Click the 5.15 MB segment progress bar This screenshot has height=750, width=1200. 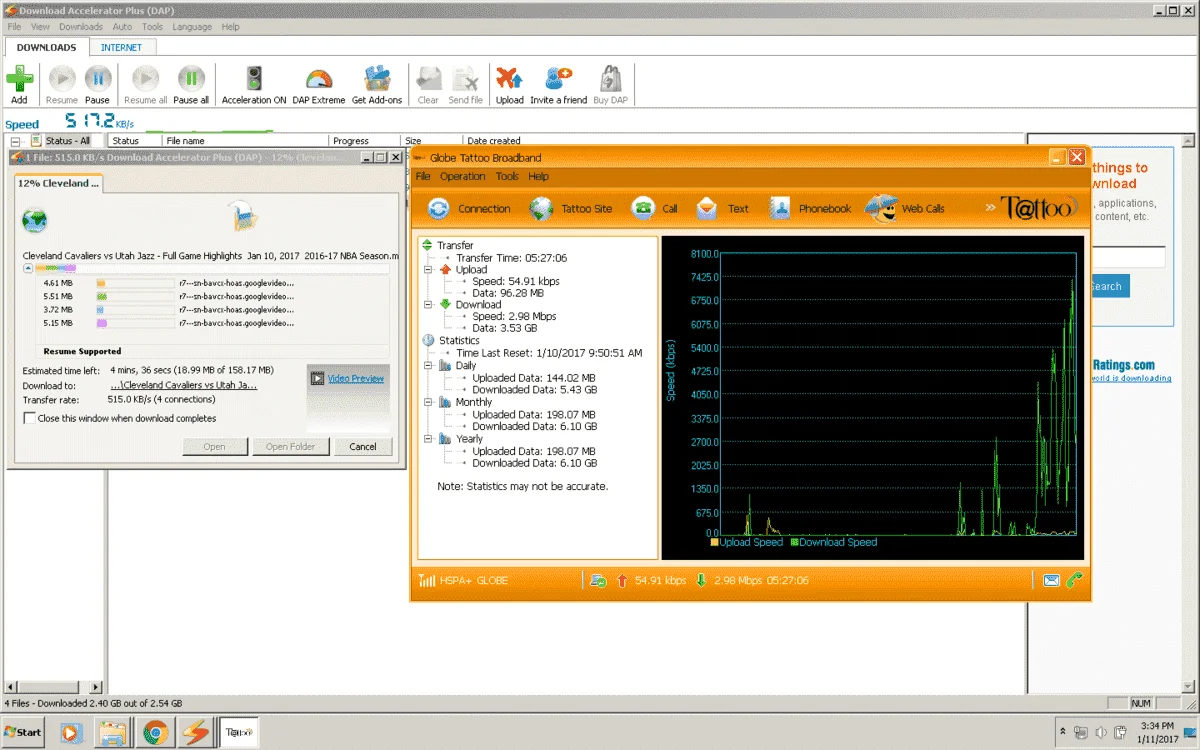pos(135,323)
